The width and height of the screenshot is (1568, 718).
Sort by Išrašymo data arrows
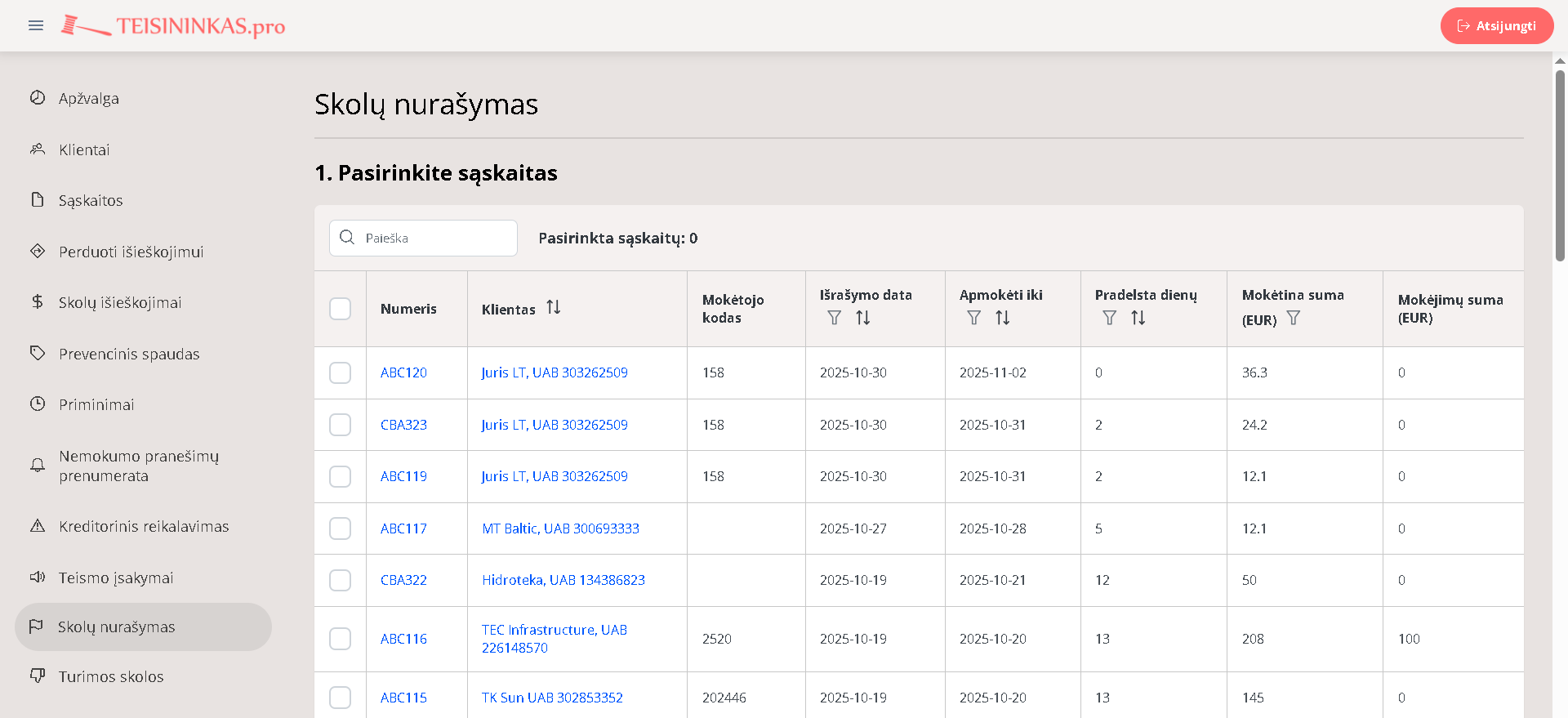[863, 318]
